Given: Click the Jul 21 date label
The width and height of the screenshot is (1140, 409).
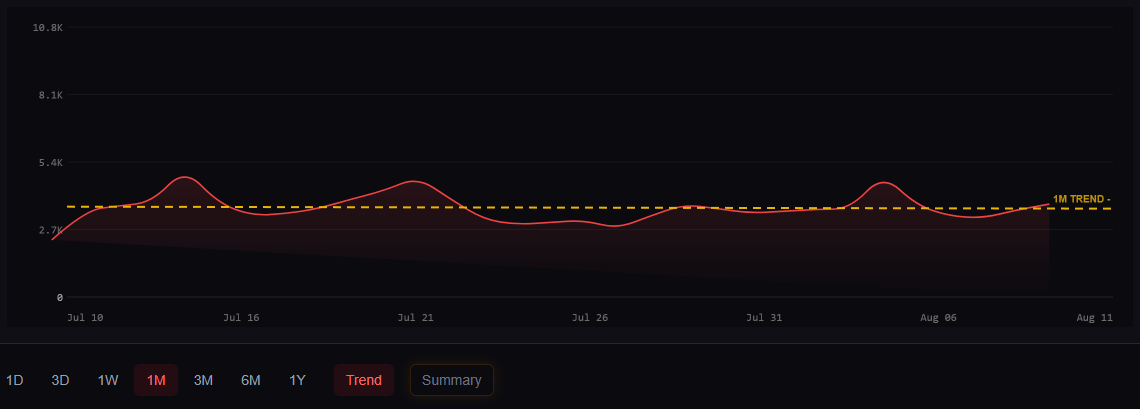Looking at the screenshot, I should [416, 318].
